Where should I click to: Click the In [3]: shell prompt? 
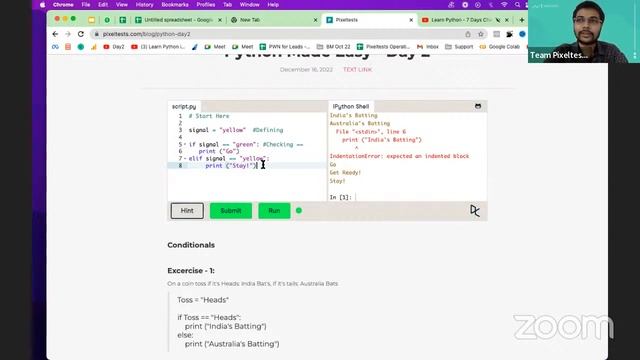[340, 197]
